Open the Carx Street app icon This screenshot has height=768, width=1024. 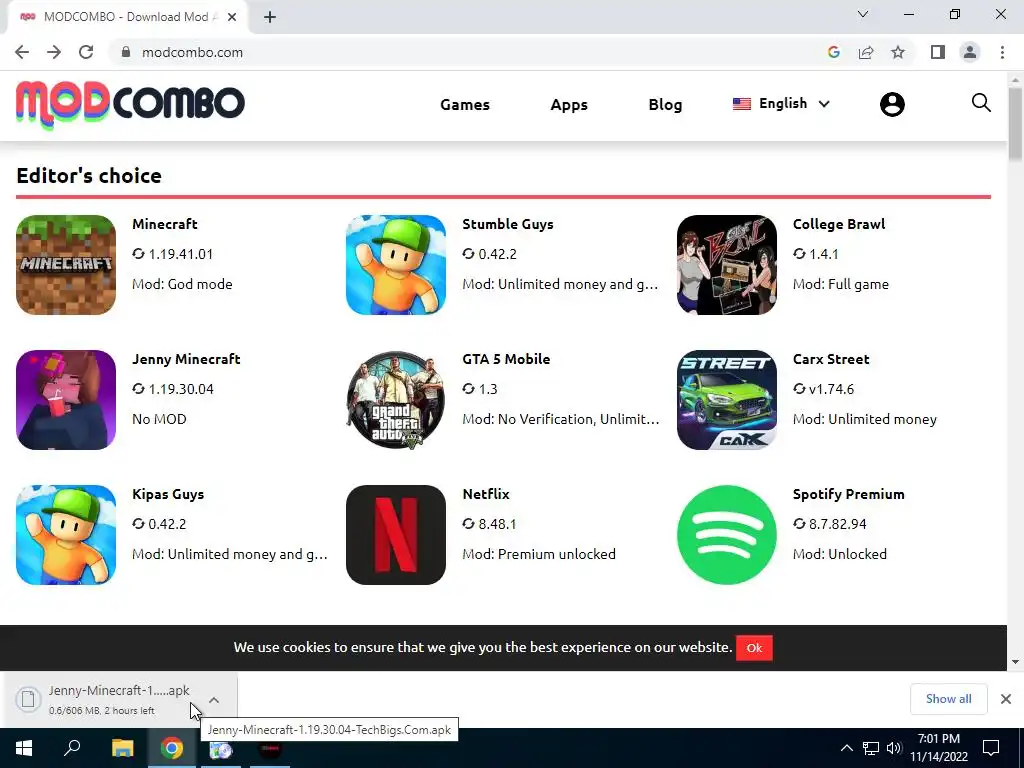point(727,400)
